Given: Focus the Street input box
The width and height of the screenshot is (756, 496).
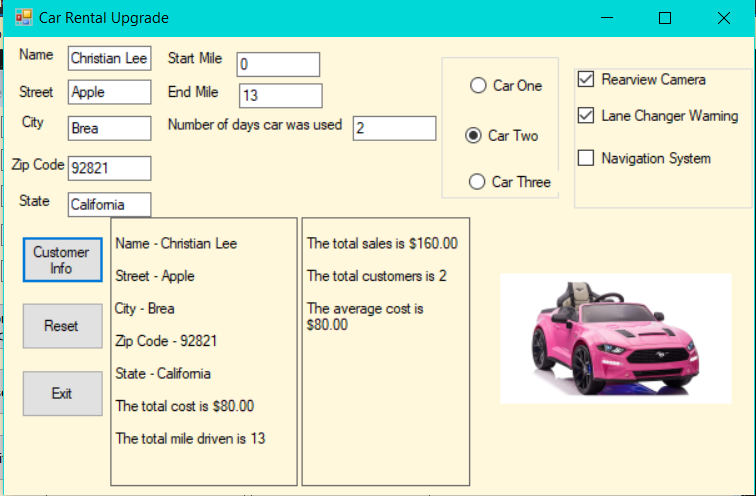Looking at the screenshot, I should point(109,92).
